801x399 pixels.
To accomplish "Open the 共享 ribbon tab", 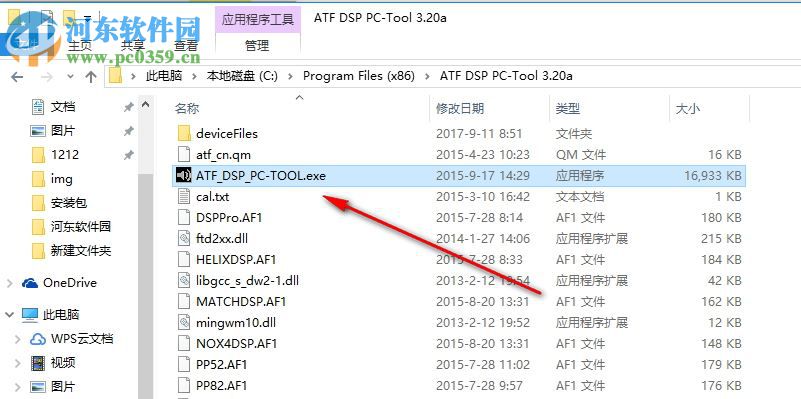I will tap(133, 45).
